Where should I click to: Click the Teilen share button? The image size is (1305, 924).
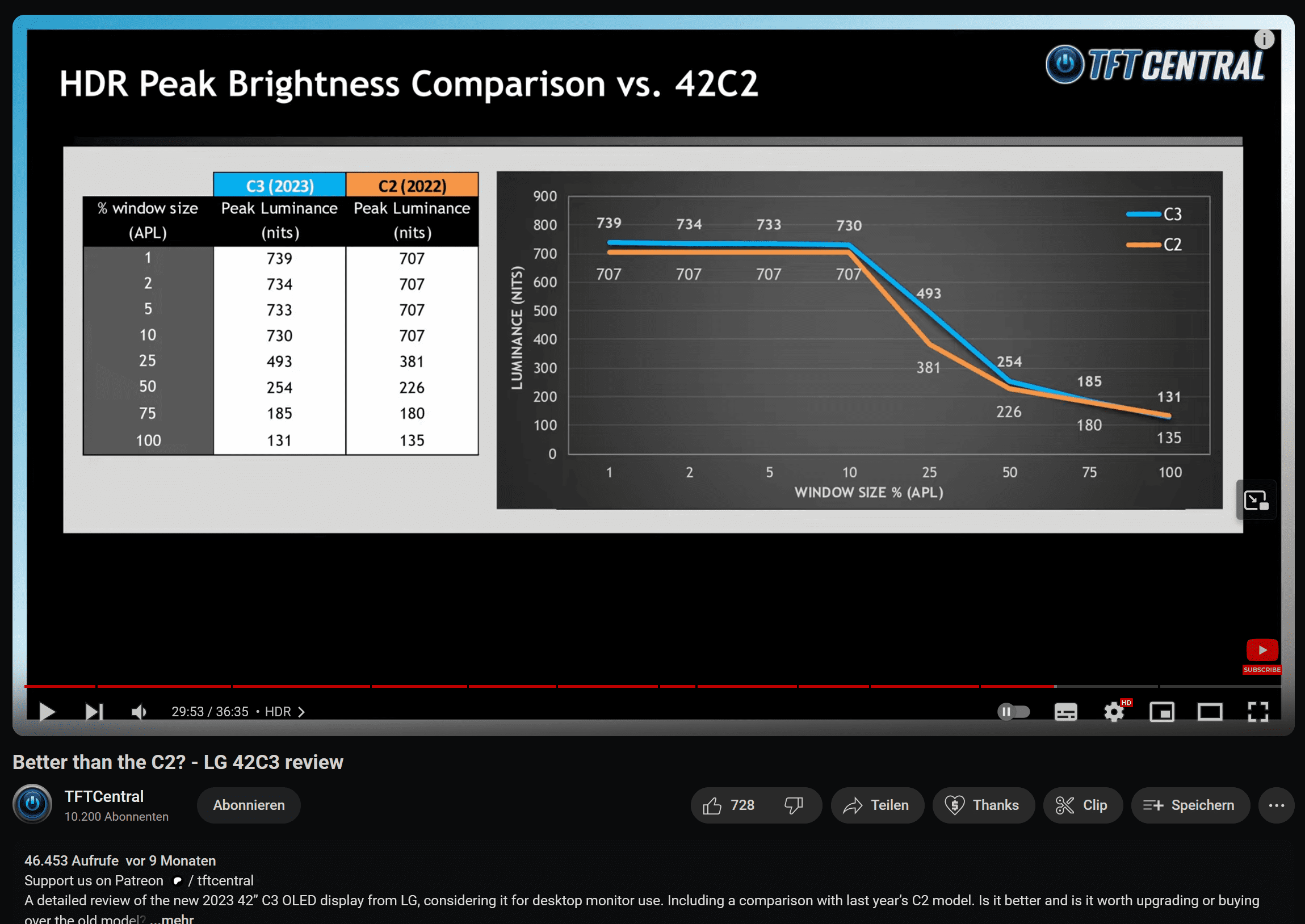click(x=876, y=805)
